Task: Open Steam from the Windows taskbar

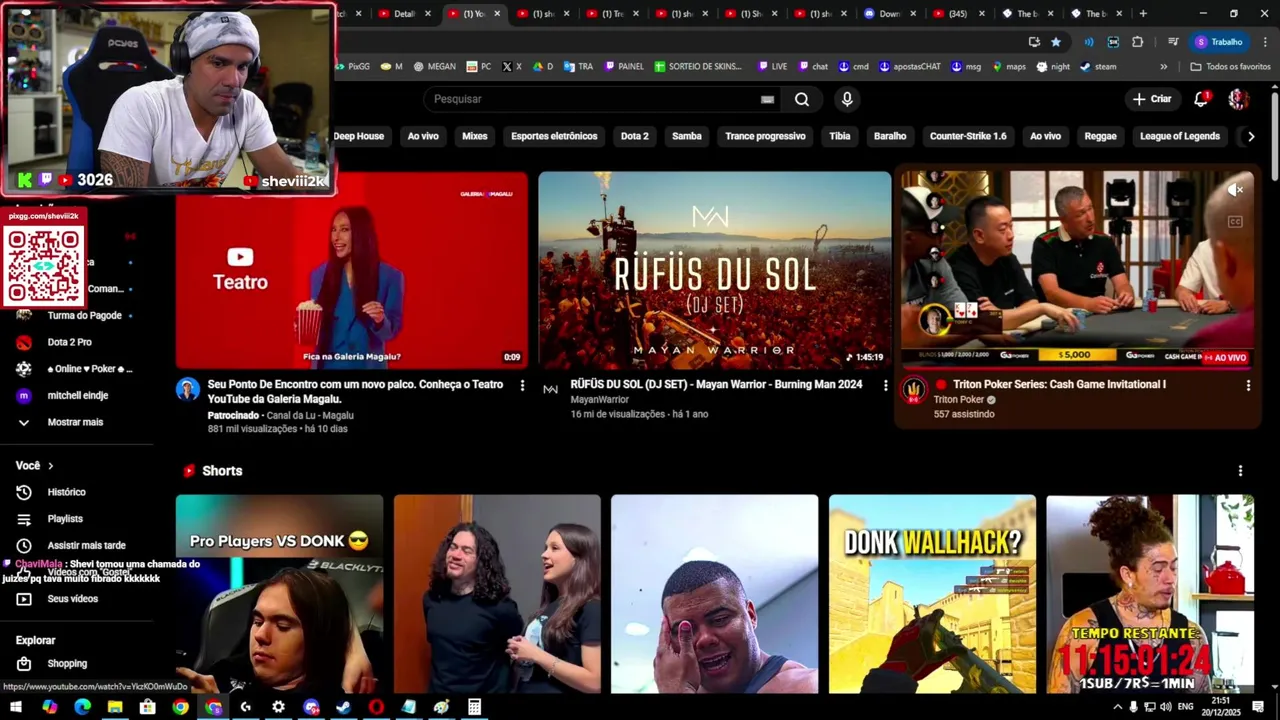Action: (x=343, y=707)
